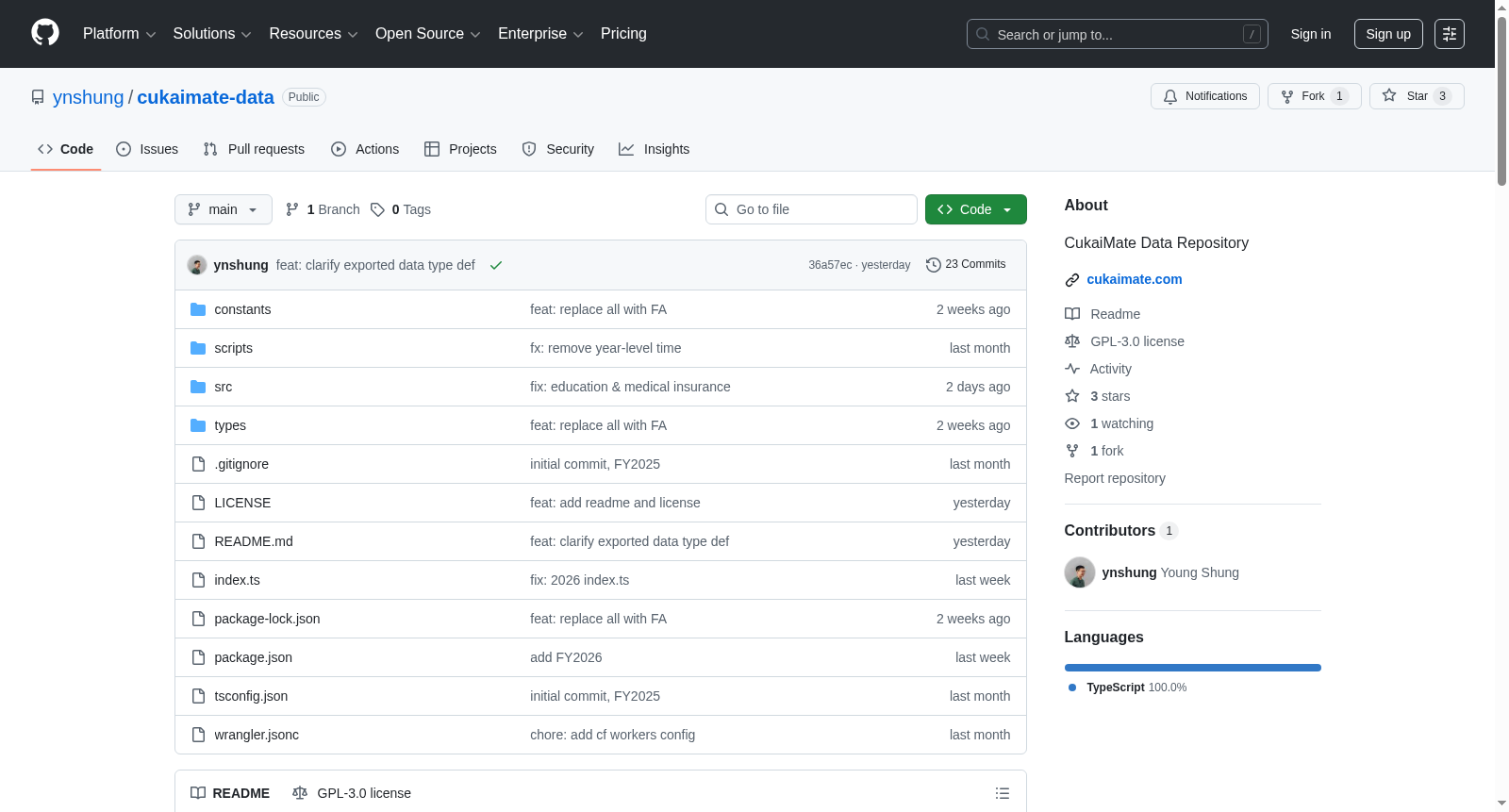Screen dimensions: 1509x812
Task: Expand the Platform menu
Action: pyautogui.click(x=120, y=34)
